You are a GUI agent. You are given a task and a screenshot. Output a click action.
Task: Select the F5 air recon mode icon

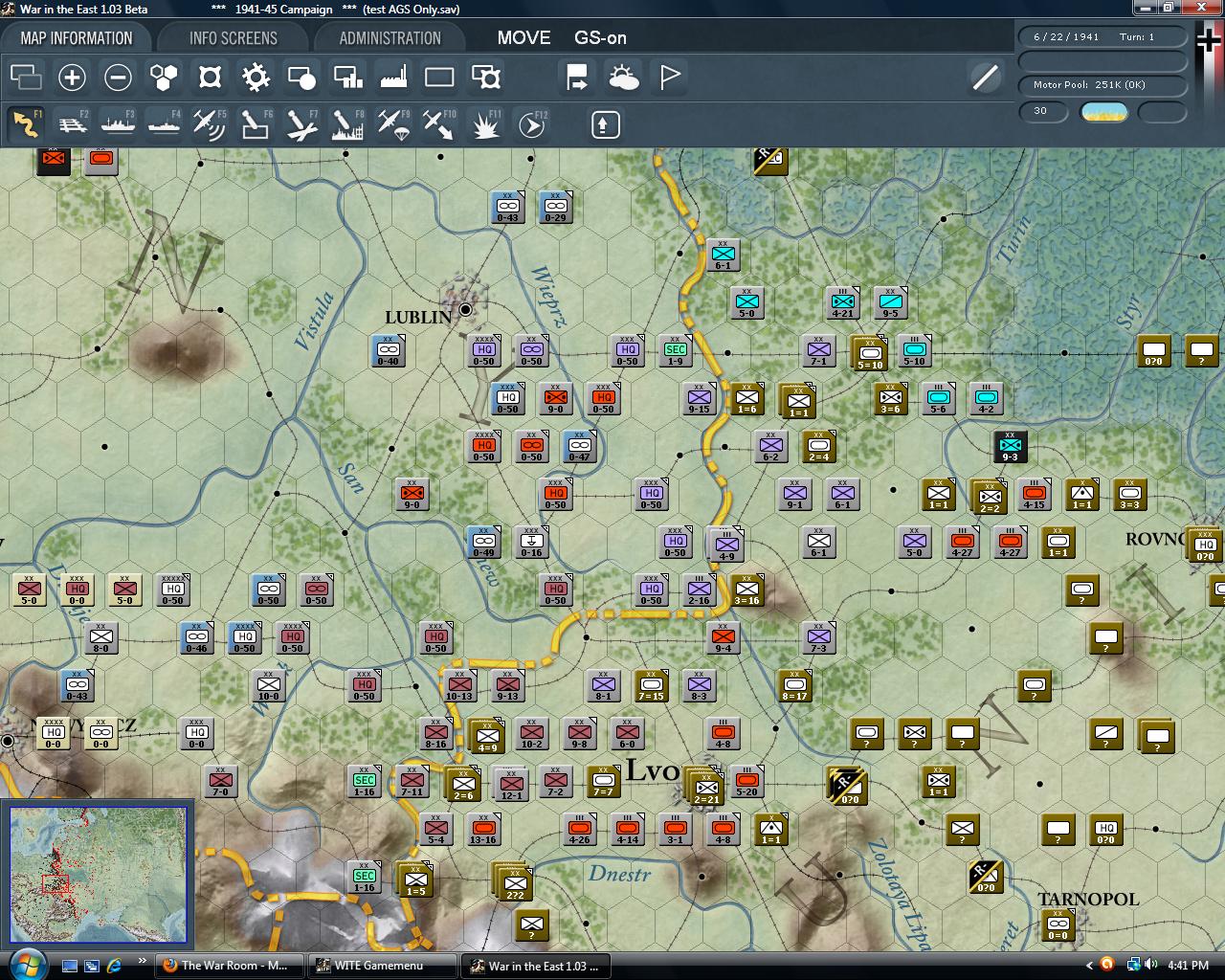210,124
